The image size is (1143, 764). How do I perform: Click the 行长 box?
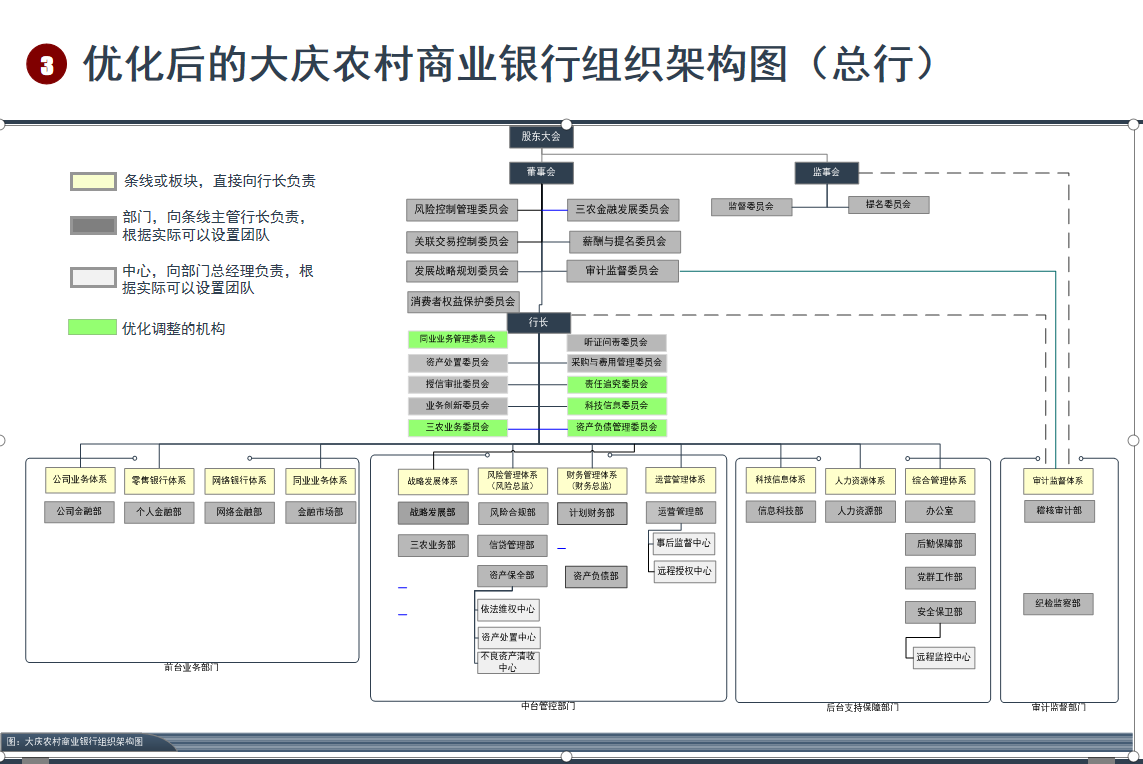pos(539,322)
